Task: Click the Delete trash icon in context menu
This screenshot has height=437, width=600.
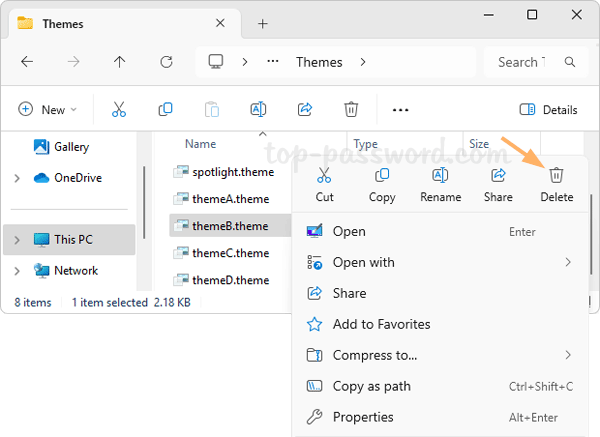Action: (x=556, y=177)
